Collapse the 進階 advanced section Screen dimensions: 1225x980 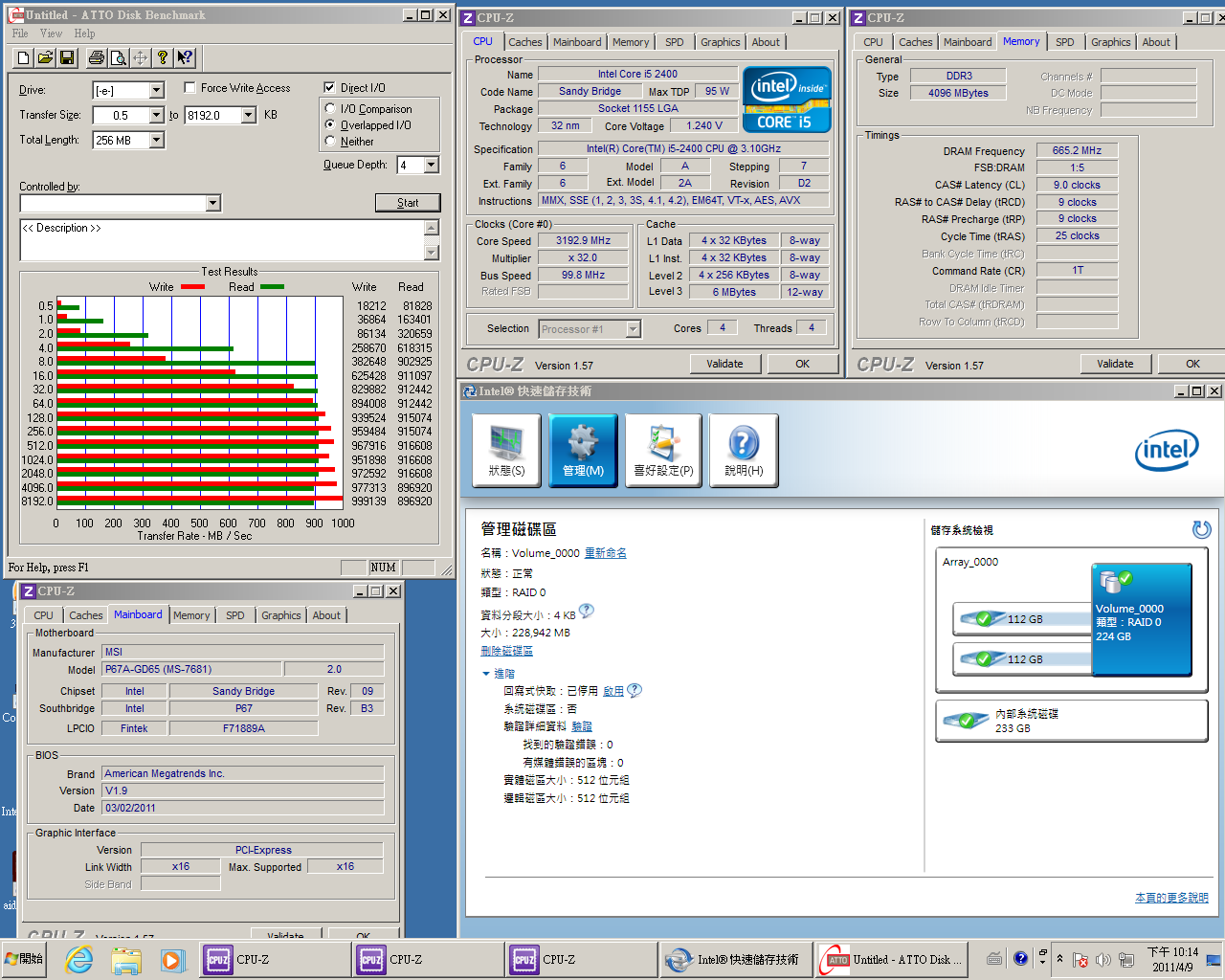coord(486,674)
